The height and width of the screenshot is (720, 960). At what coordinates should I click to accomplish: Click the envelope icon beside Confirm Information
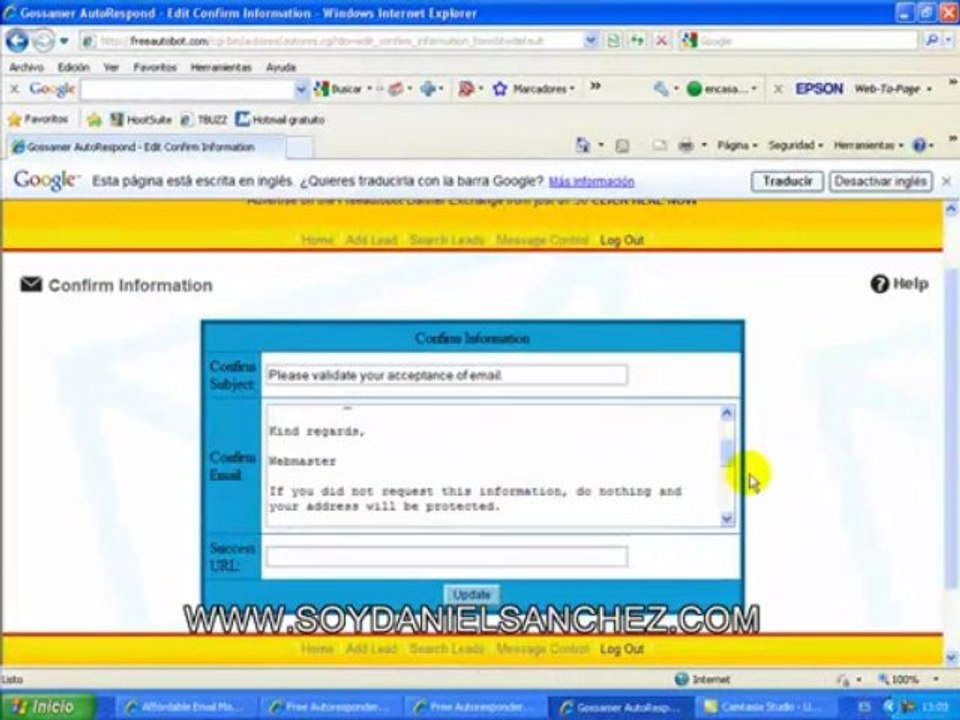pos(31,284)
